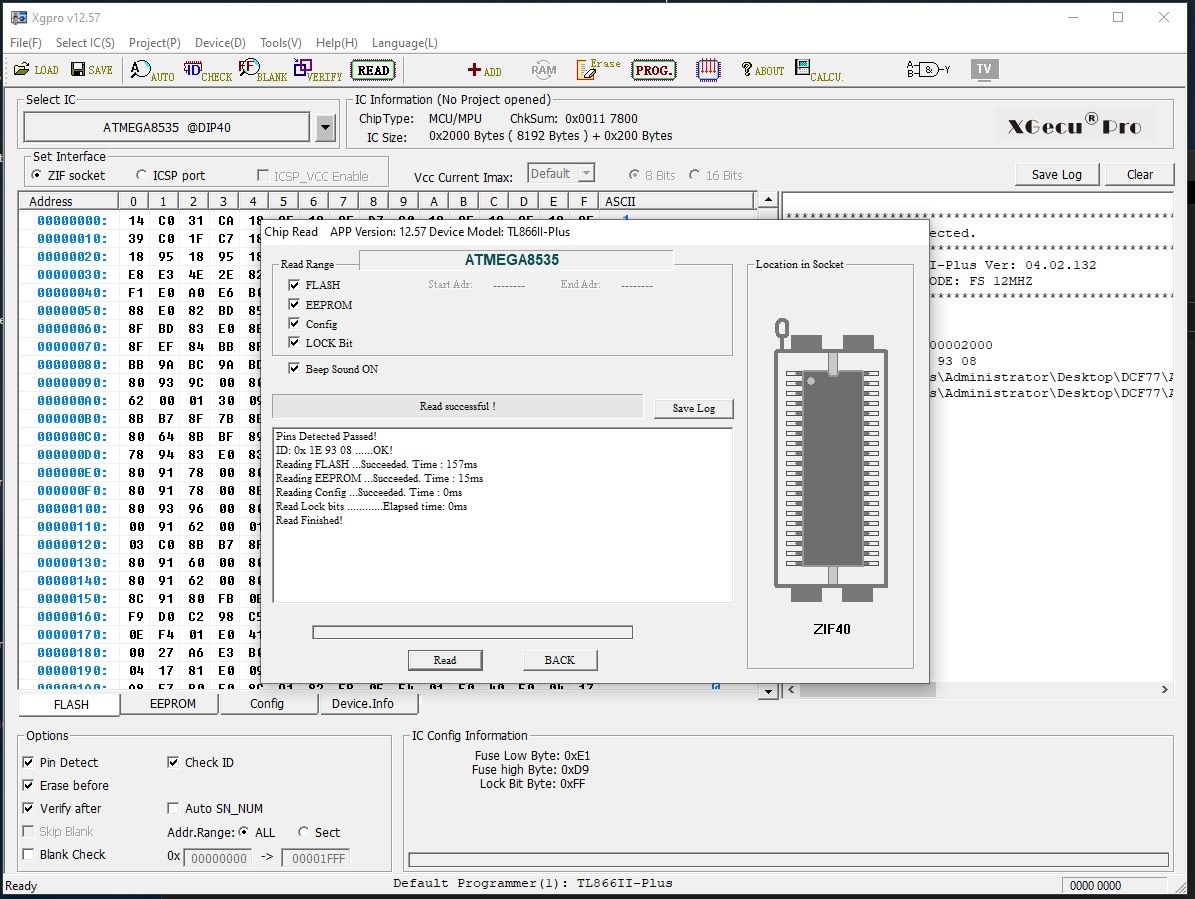Toggle the Erase before option
Viewport: 1195px width, 899px height.
click(28, 785)
